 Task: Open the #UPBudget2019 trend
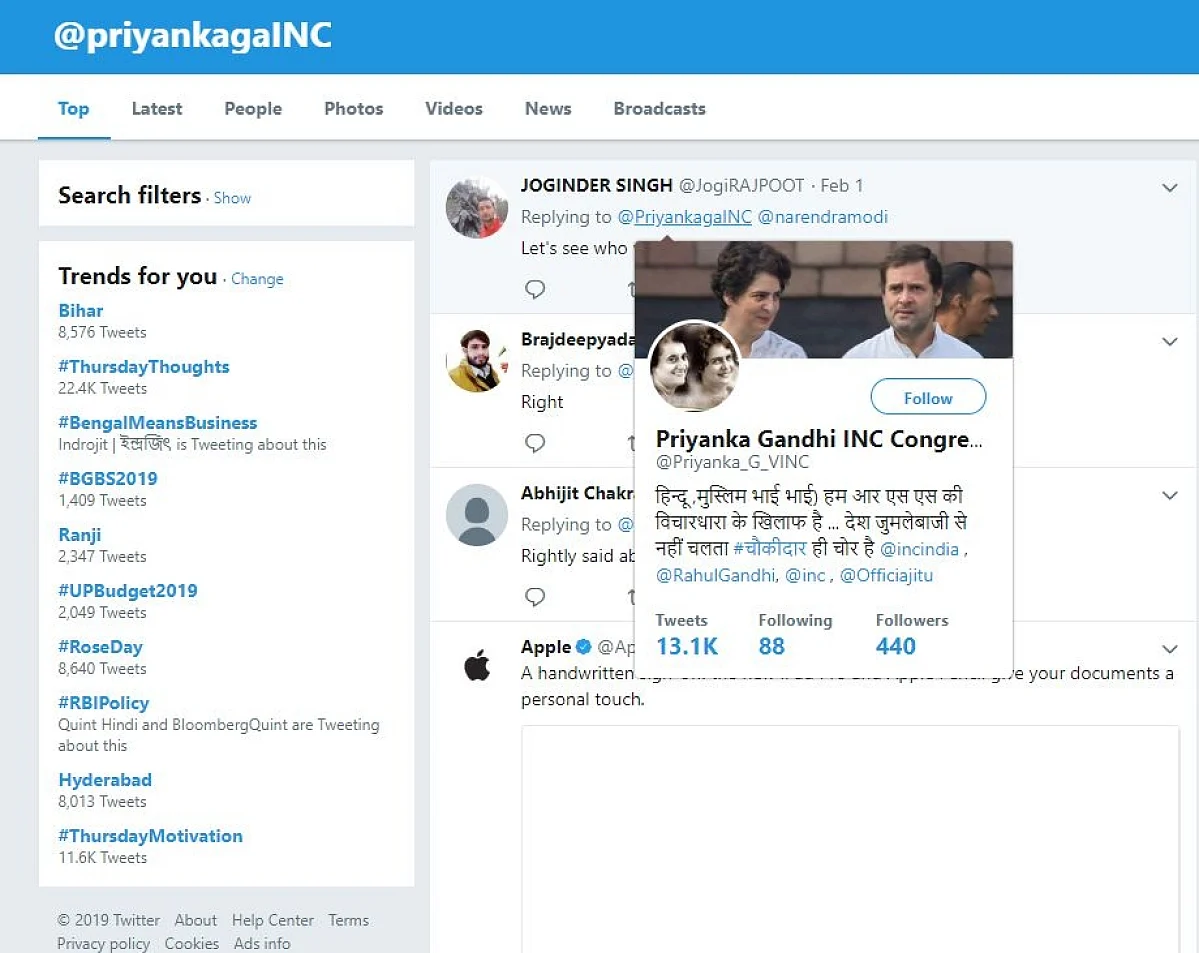128,590
